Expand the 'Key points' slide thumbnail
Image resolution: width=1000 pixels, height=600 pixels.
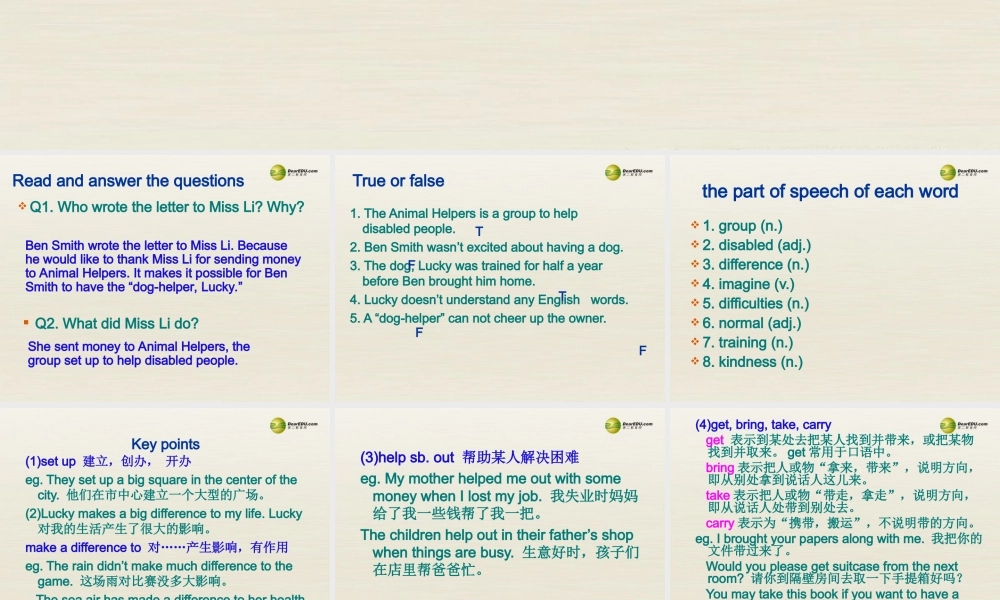pos(165,500)
